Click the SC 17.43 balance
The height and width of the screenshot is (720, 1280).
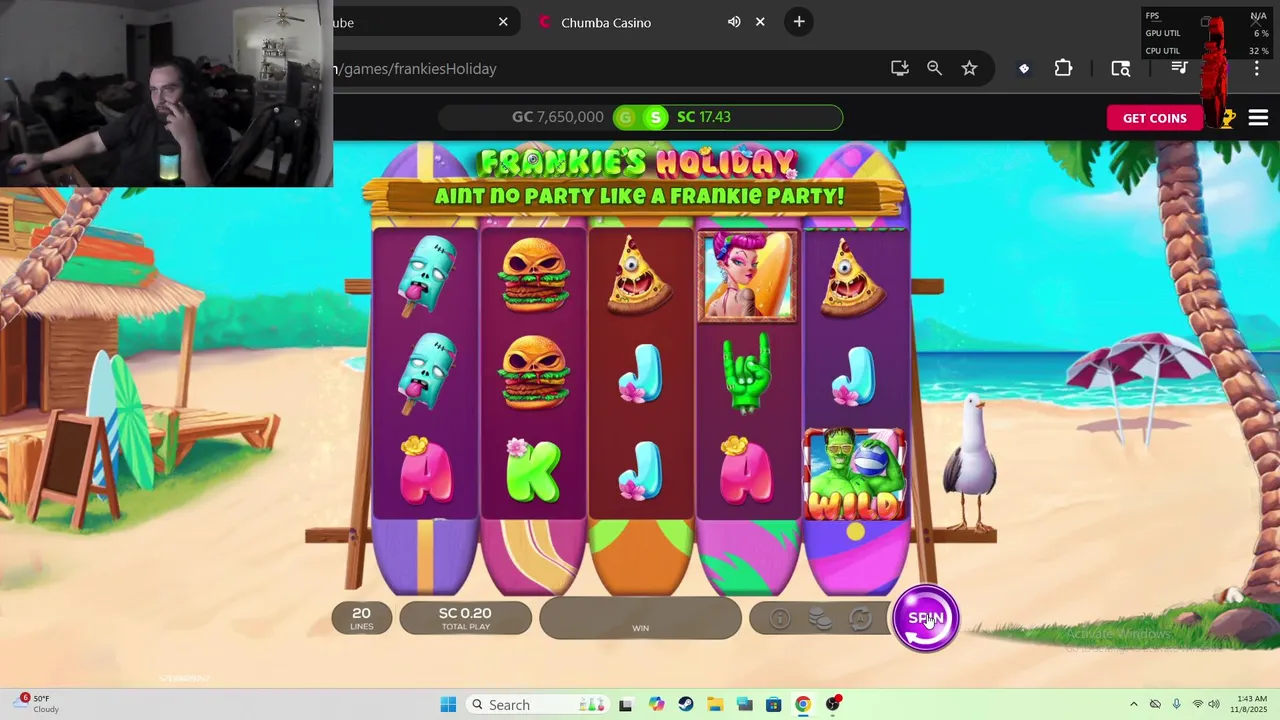[x=704, y=117]
